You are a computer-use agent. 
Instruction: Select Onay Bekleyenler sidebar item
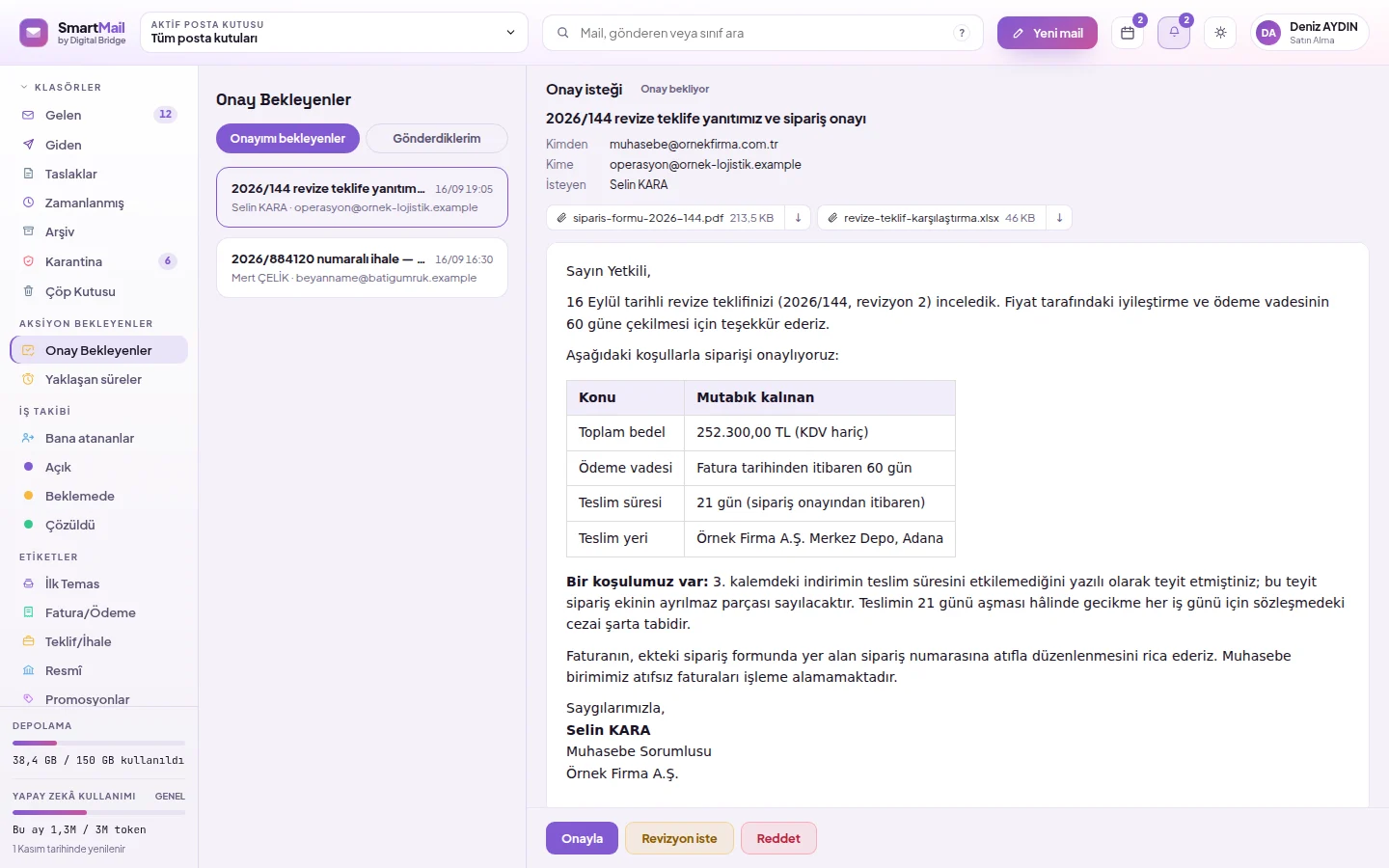tap(98, 350)
